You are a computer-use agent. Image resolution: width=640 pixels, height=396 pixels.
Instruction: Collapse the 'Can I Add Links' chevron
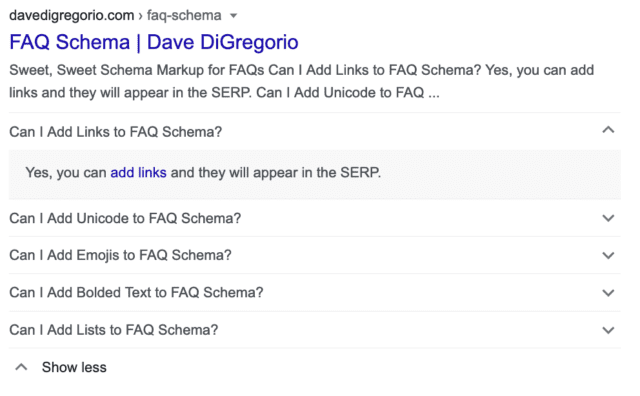608,130
